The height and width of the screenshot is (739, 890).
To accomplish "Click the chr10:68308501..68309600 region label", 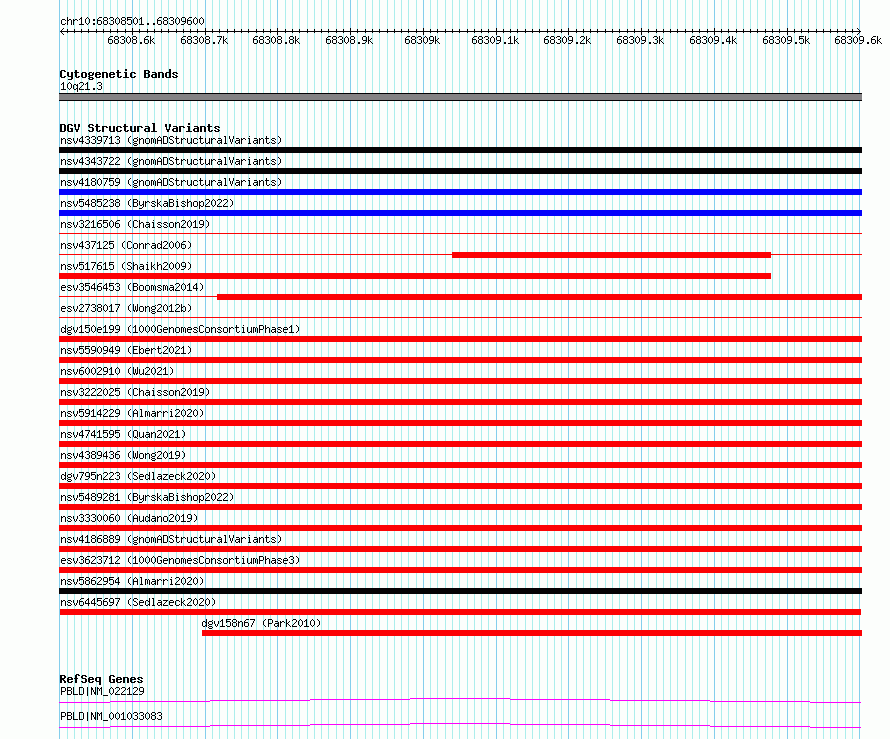I will coord(132,21).
